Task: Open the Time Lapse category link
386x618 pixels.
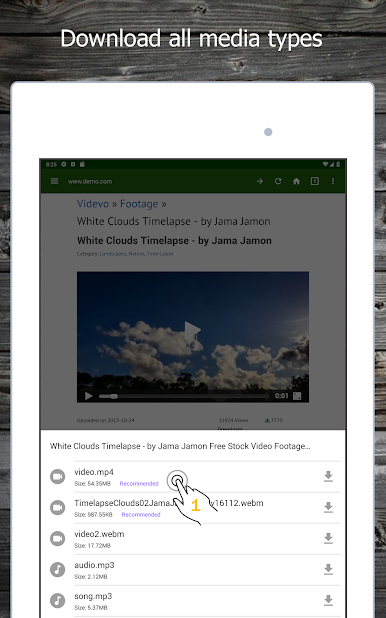Action: [160, 254]
